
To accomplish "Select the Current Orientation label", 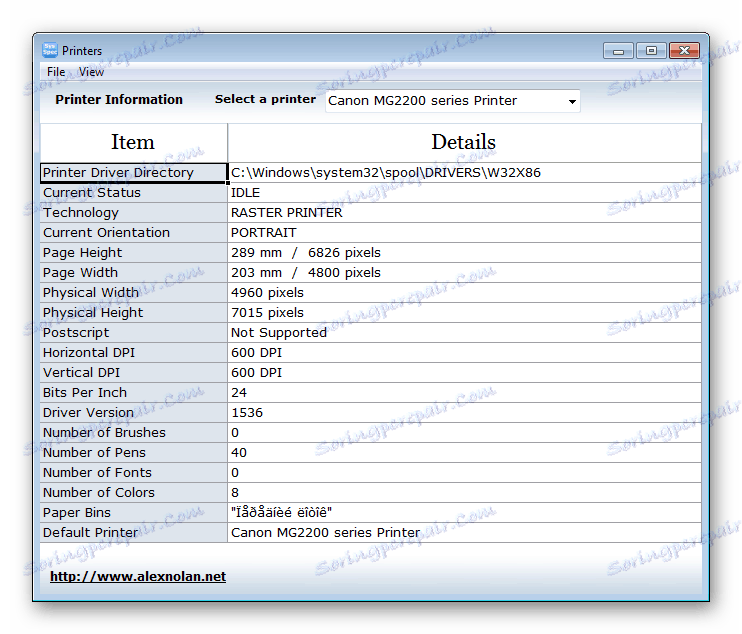I will pyautogui.click(x=133, y=233).
